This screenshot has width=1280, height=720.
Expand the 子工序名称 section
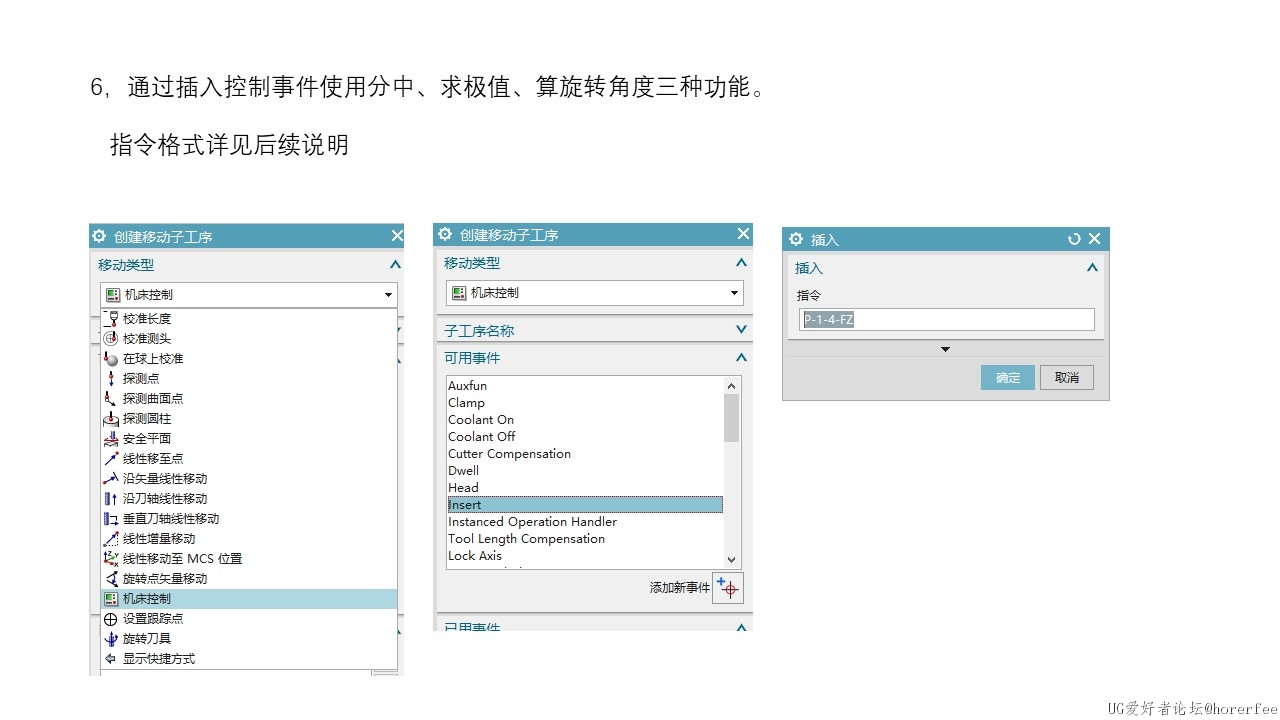[x=741, y=329]
